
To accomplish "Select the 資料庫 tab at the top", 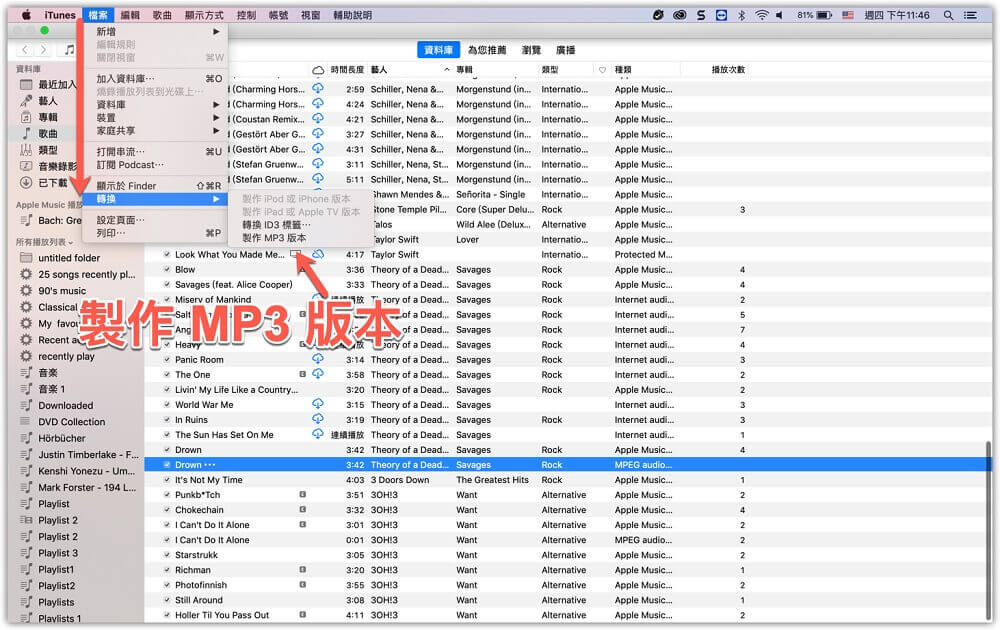I will coord(438,50).
